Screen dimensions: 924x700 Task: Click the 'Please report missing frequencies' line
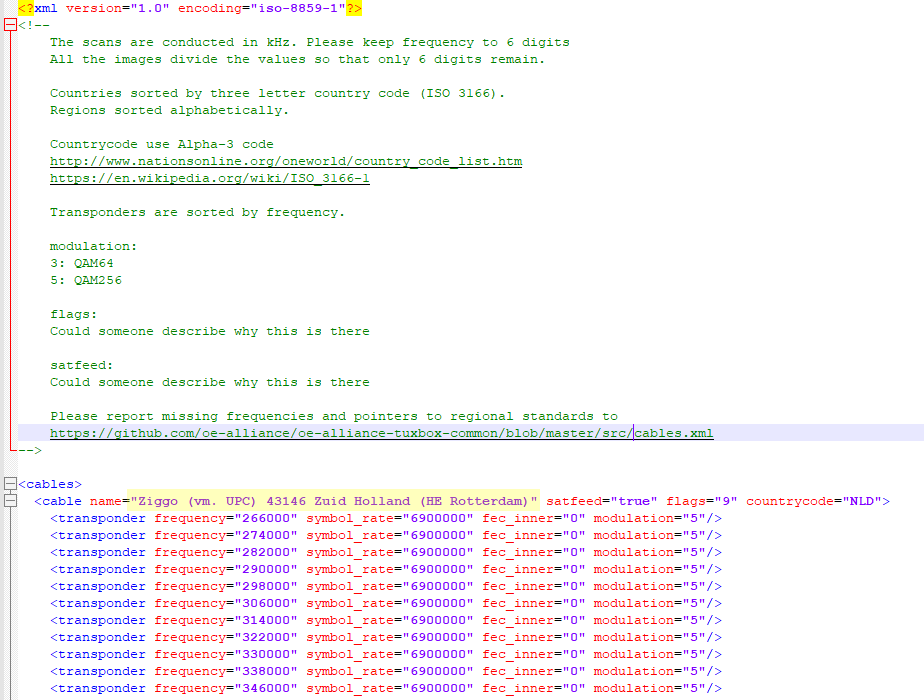tap(334, 416)
